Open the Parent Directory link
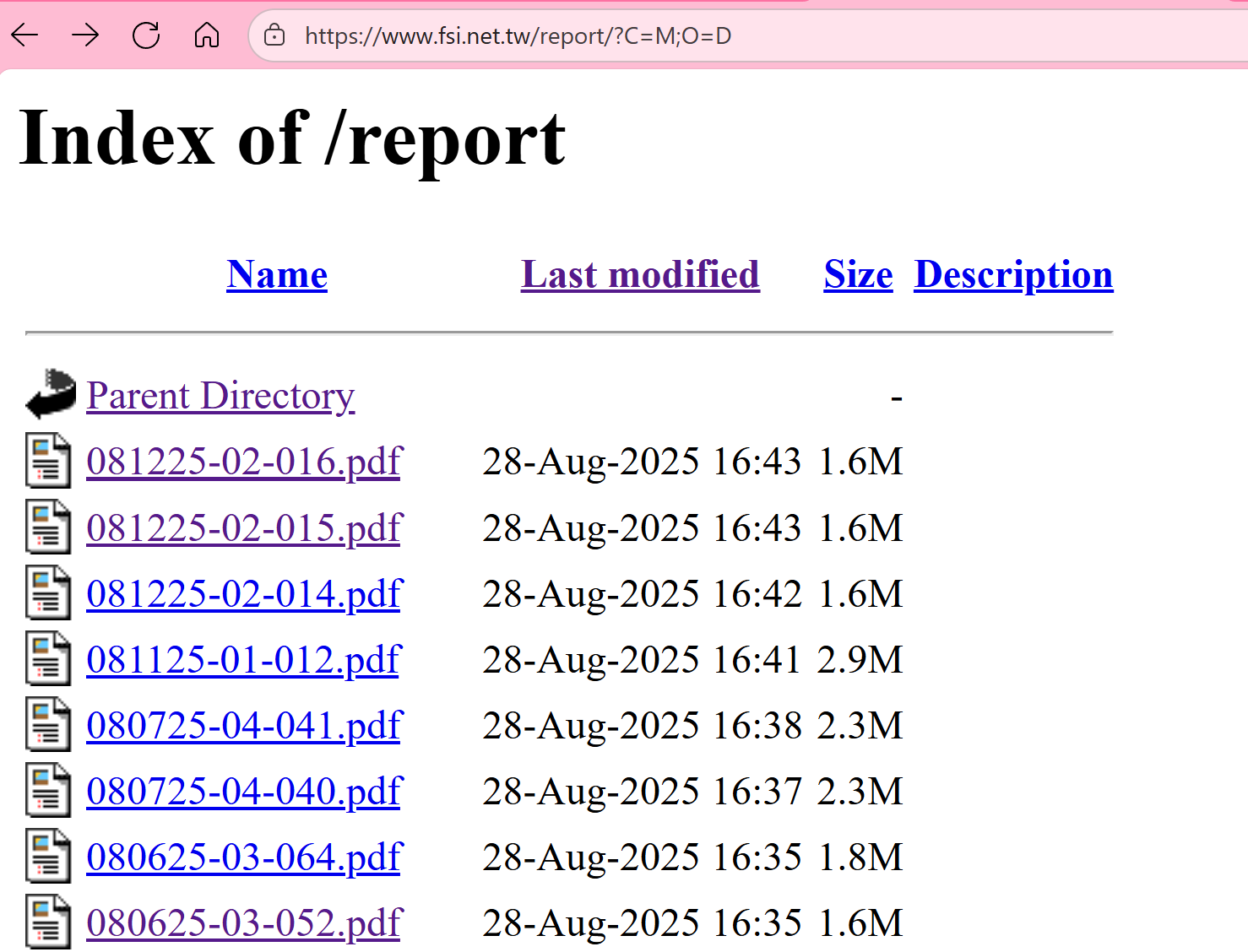 (220, 395)
